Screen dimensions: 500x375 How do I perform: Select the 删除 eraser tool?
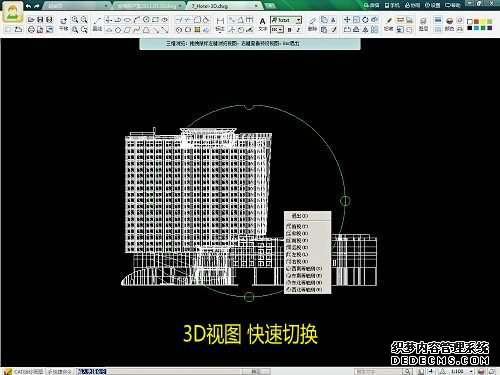pyautogui.click(x=312, y=24)
